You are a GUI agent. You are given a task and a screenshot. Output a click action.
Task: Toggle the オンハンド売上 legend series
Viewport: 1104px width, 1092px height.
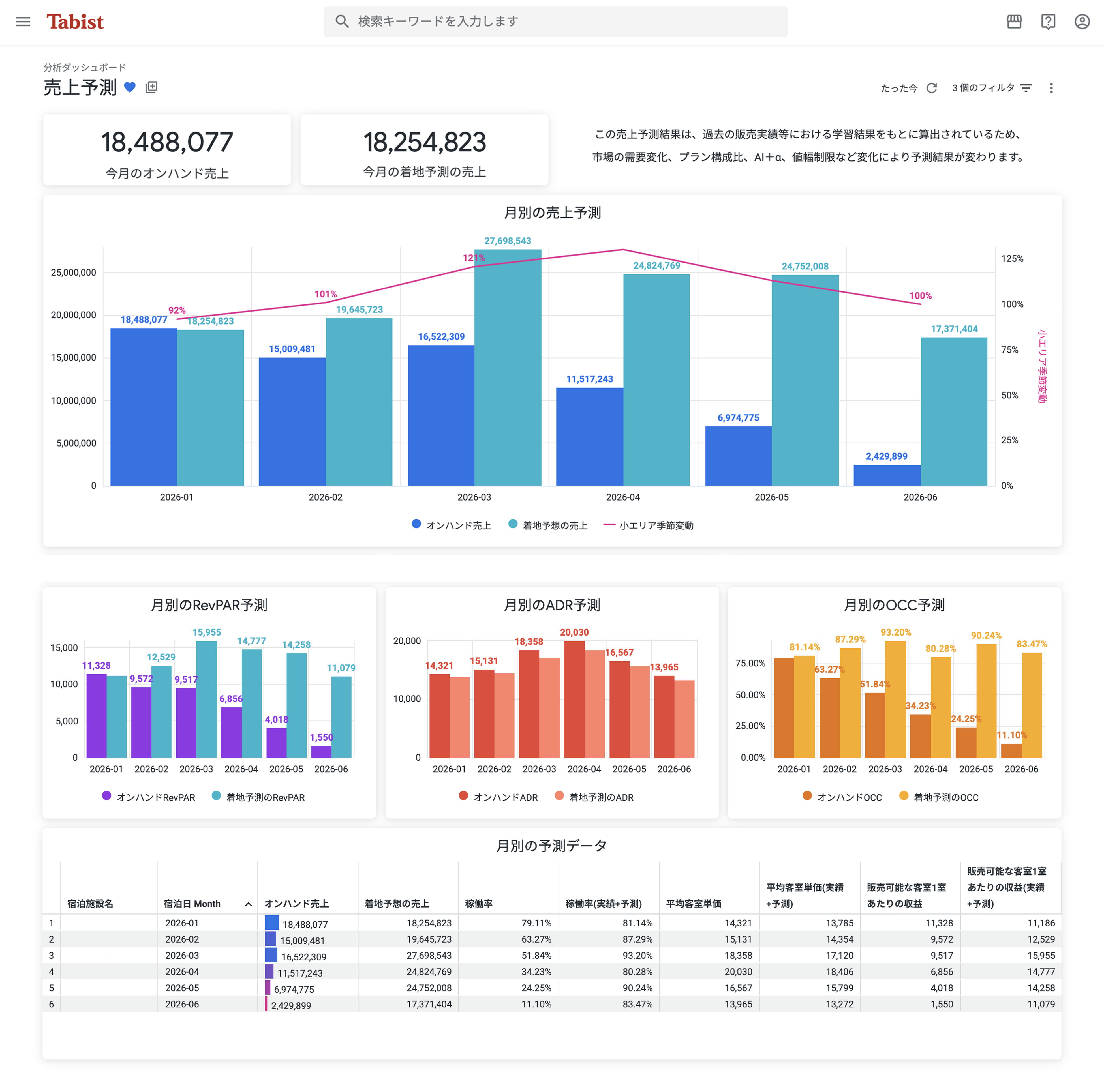click(452, 525)
